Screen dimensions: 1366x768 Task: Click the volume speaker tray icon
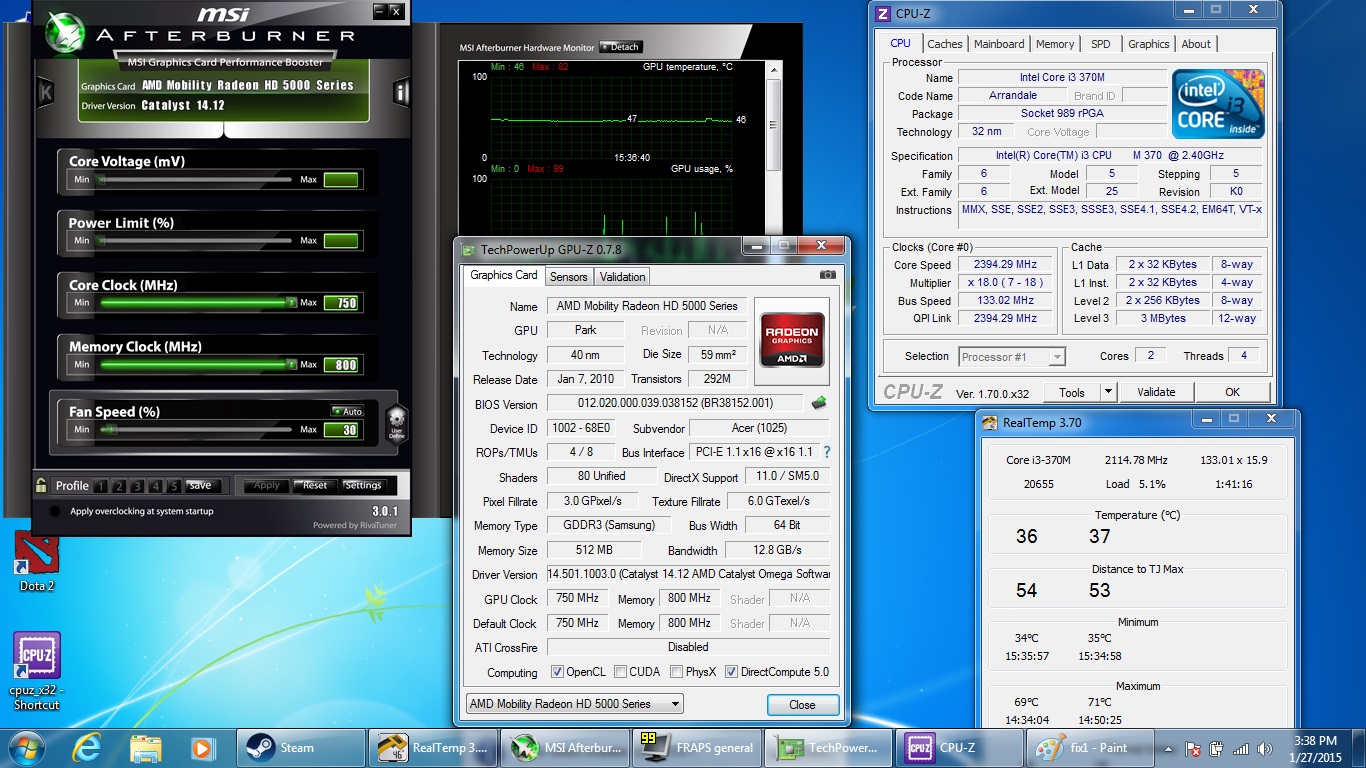(1264, 749)
